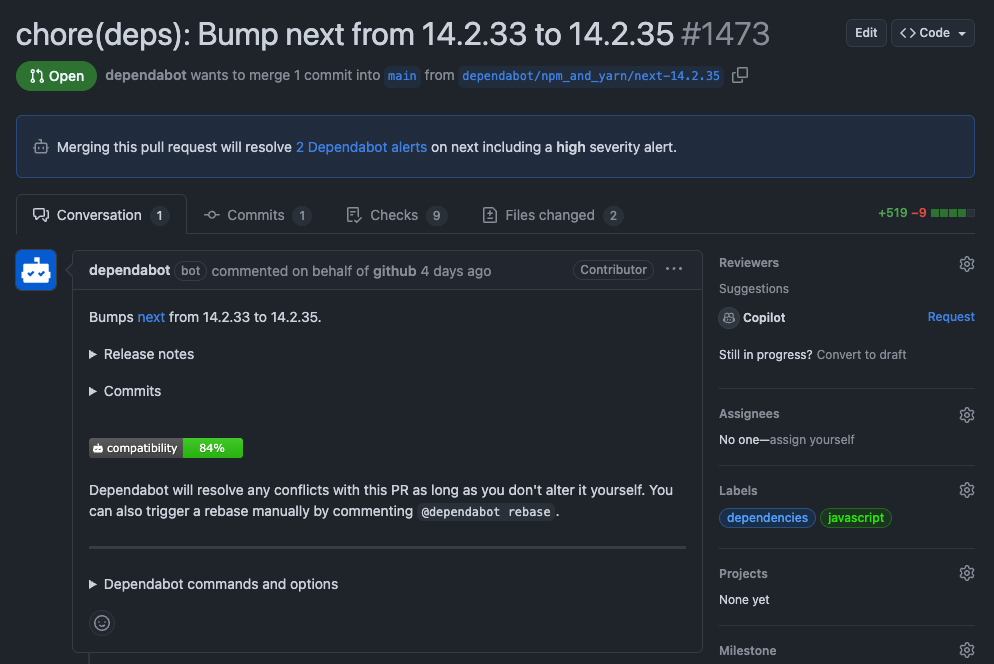The width and height of the screenshot is (994, 664).
Task: Click the diffstat green squares indicator
Action: click(x=952, y=213)
